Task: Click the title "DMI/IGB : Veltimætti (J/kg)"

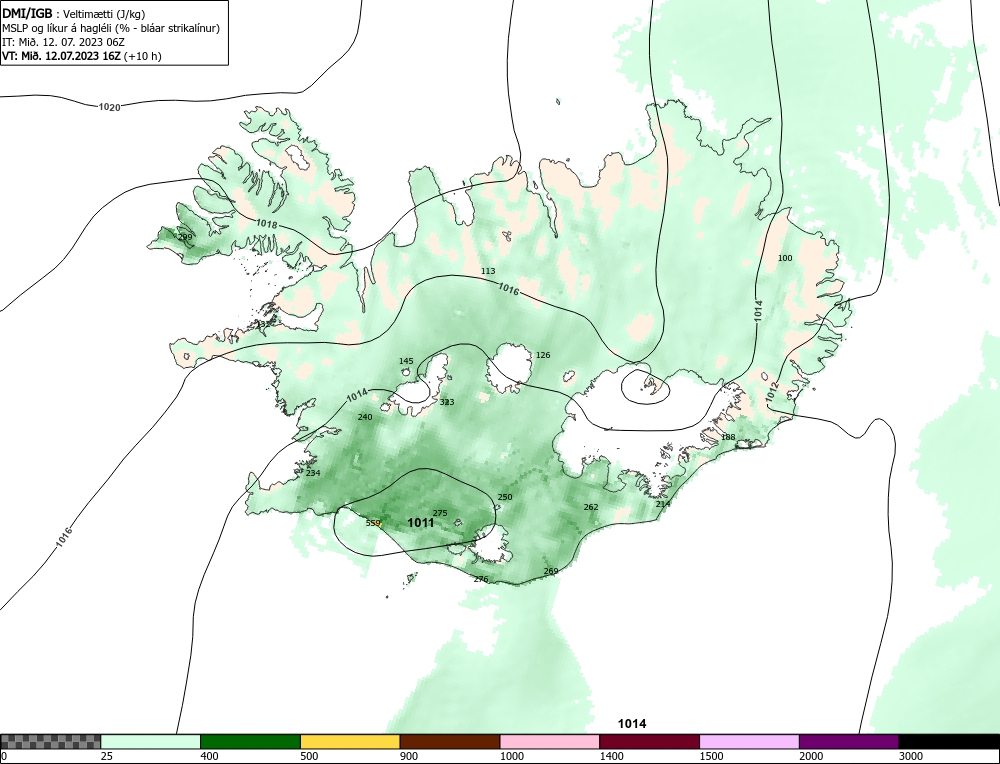Action: click(x=73, y=13)
